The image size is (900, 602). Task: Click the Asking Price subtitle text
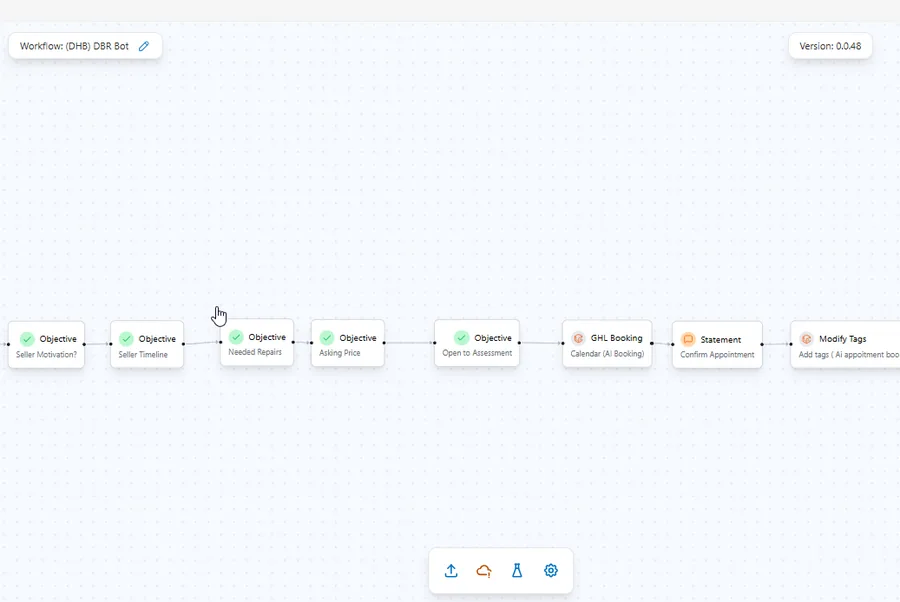[x=340, y=352]
